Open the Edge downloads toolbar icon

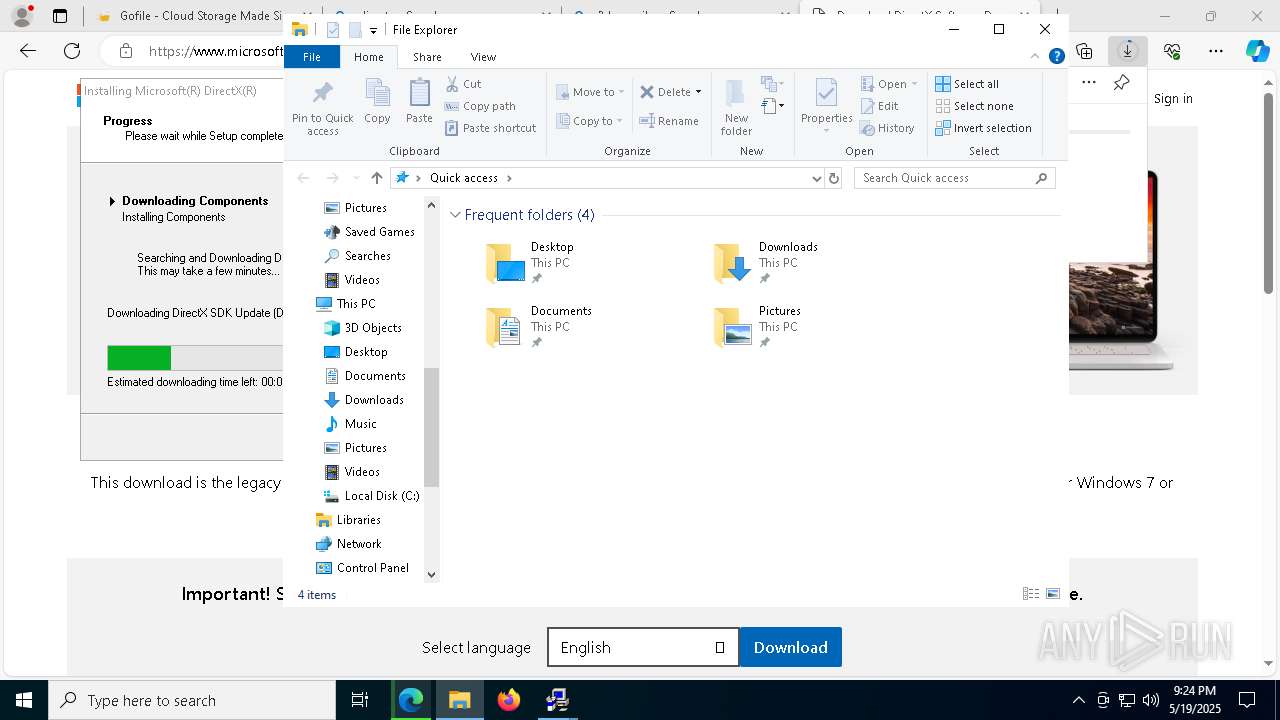coord(1127,51)
